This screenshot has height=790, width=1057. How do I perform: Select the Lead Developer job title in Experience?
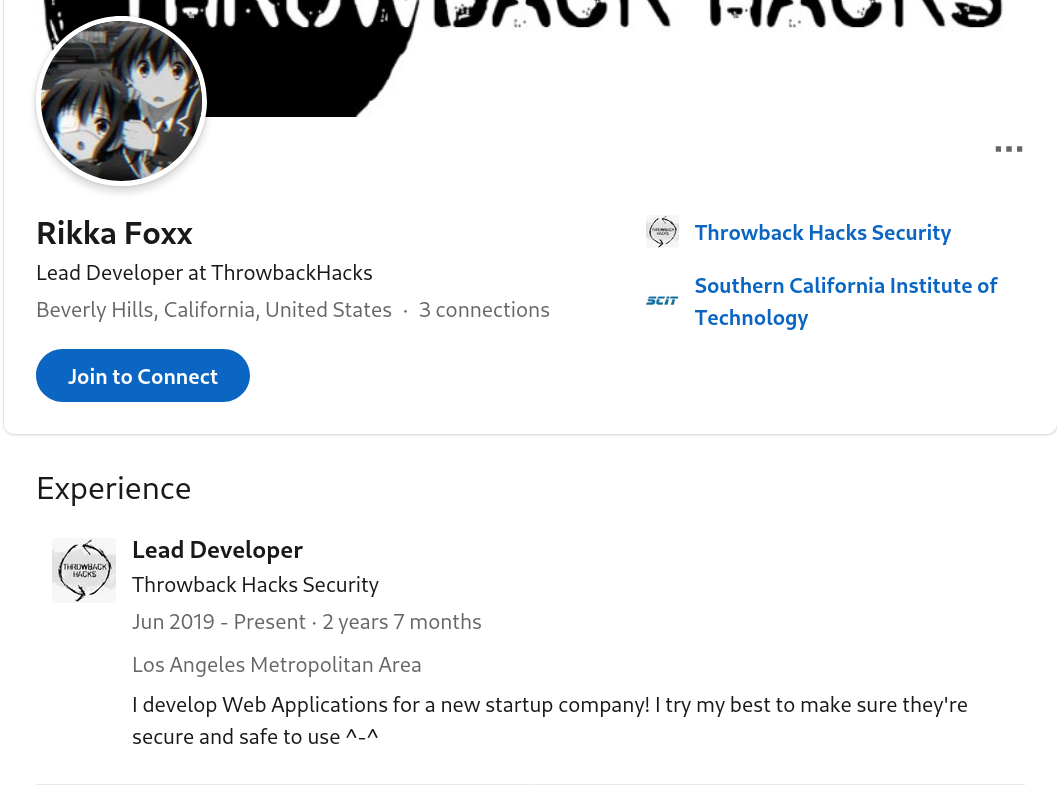217,550
